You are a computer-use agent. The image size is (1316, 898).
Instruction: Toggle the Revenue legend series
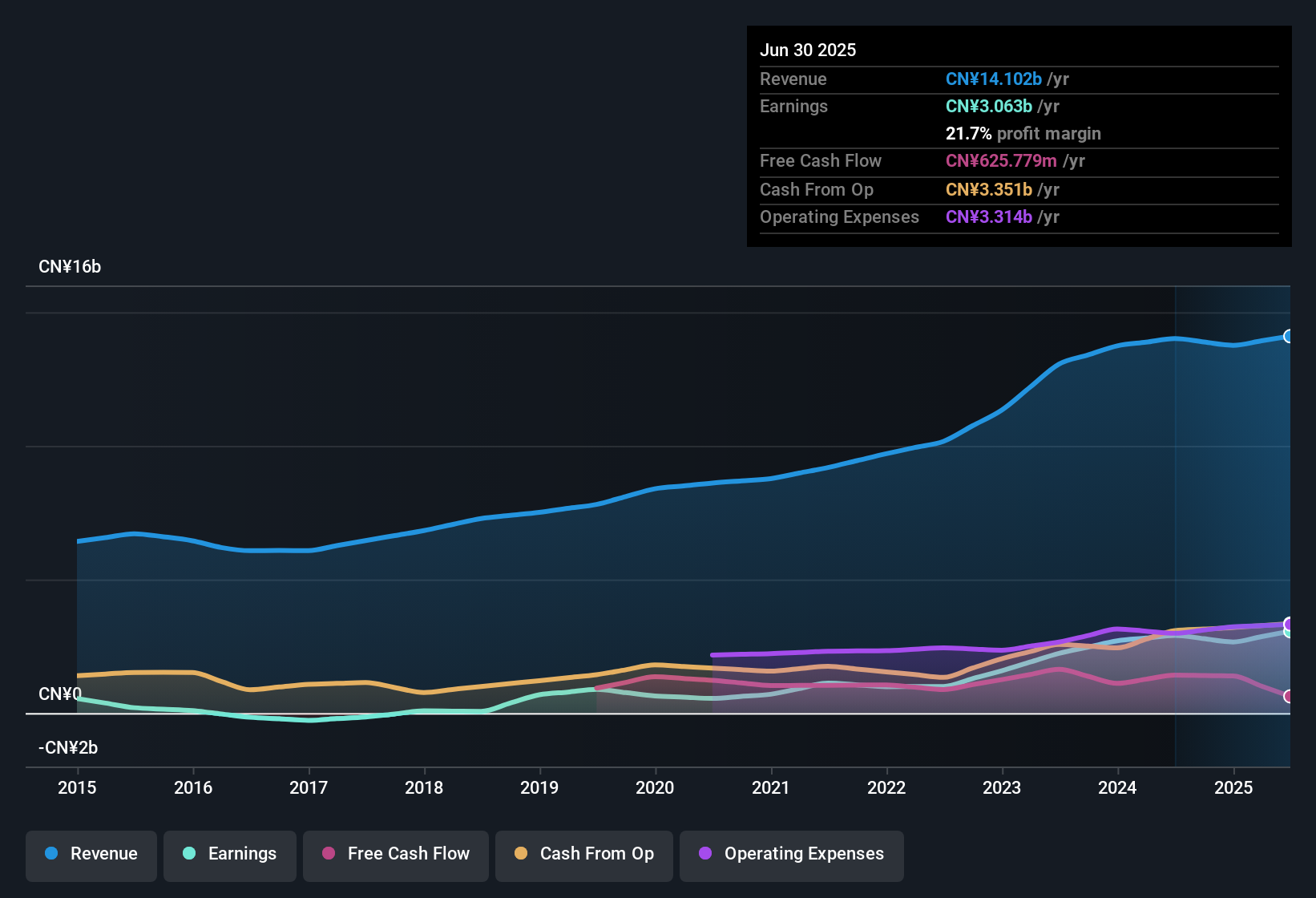tap(91, 855)
